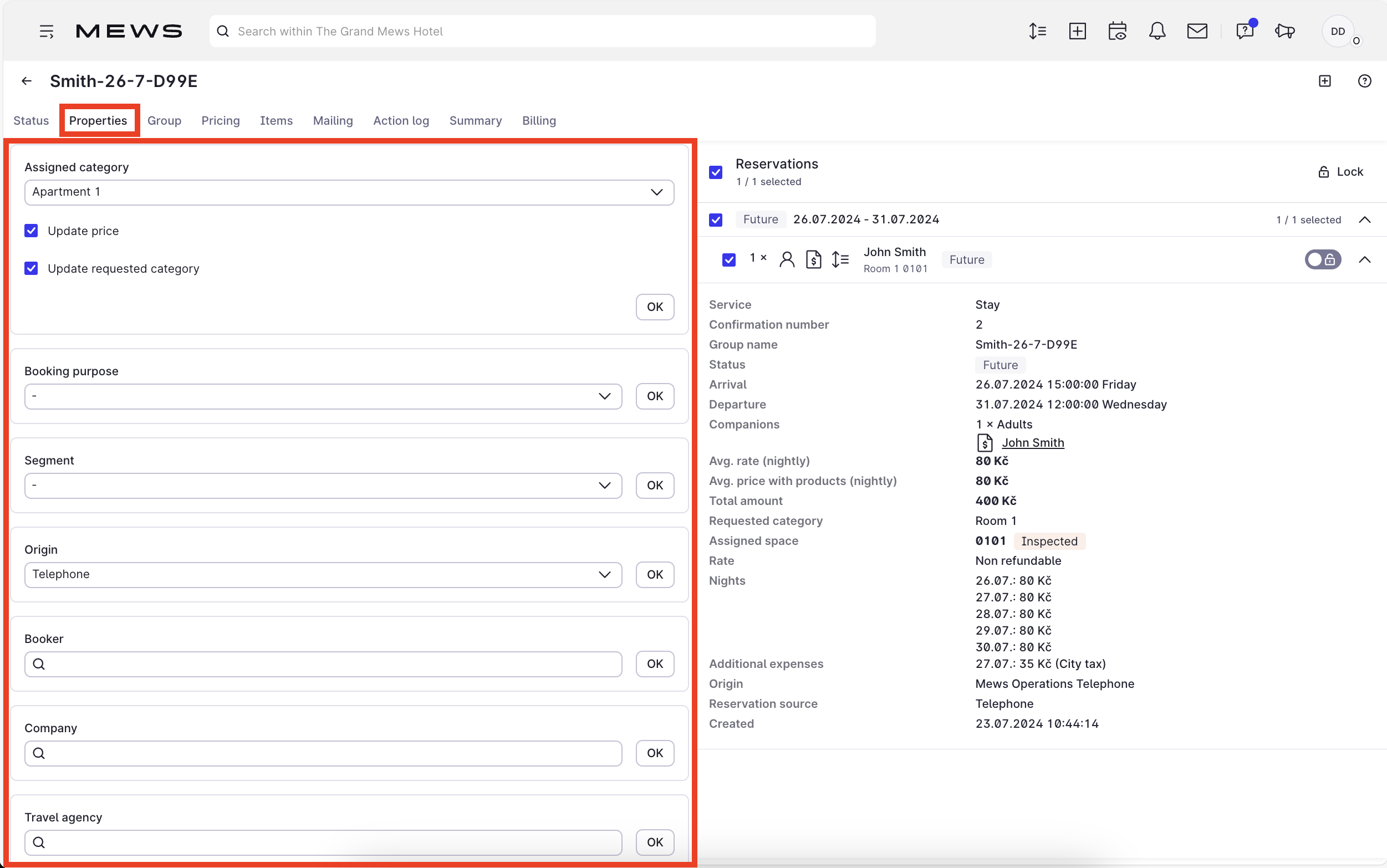The image size is (1387, 868).
Task: Toggle the reservation lock switch
Action: (x=1323, y=259)
